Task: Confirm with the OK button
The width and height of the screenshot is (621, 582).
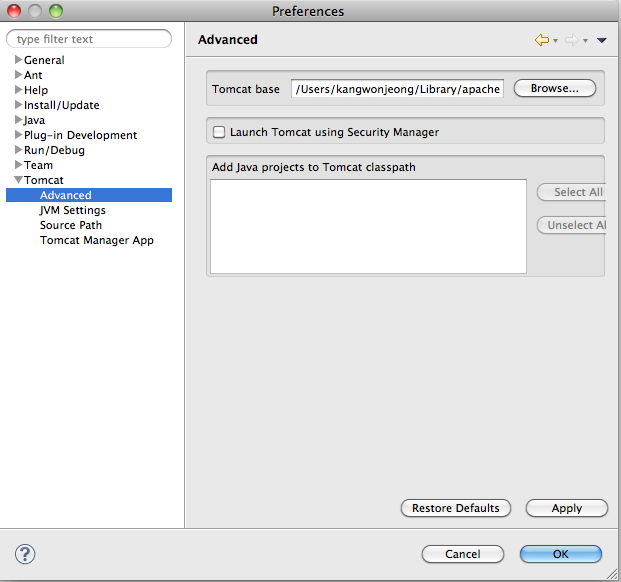Action: [561, 554]
